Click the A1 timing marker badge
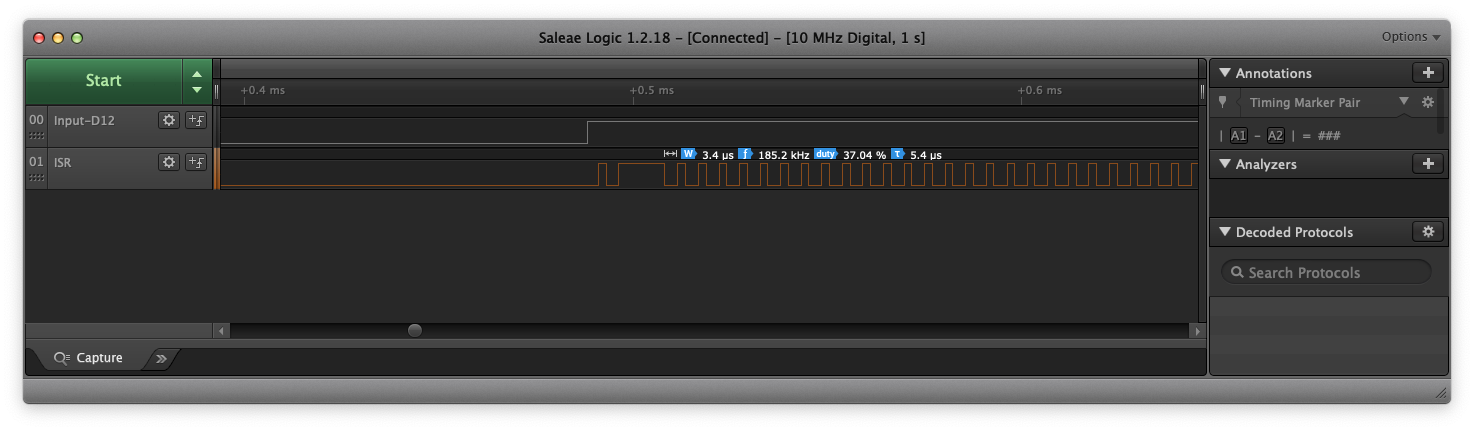Viewport: 1474px width, 431px height. (1238, 136)
